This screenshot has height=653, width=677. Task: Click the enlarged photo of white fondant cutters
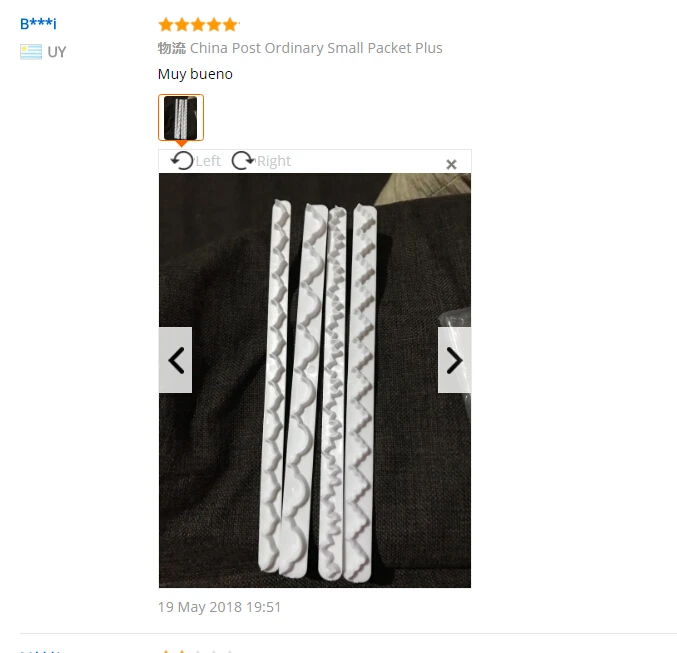coord(315,380)
